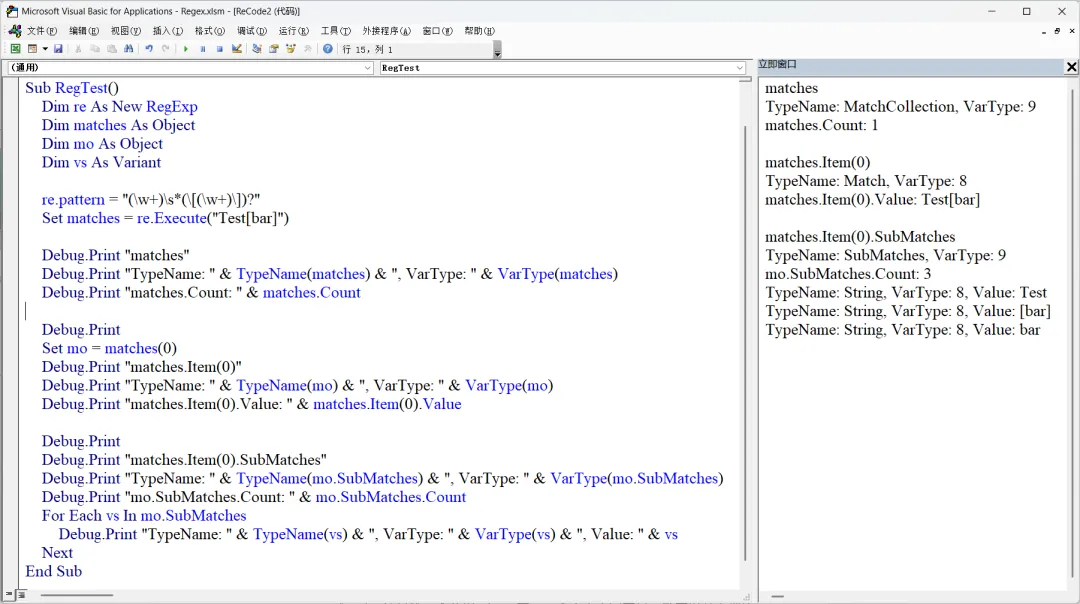
Task: Open the Properties Window icon
Action: (x=273, y=49)
